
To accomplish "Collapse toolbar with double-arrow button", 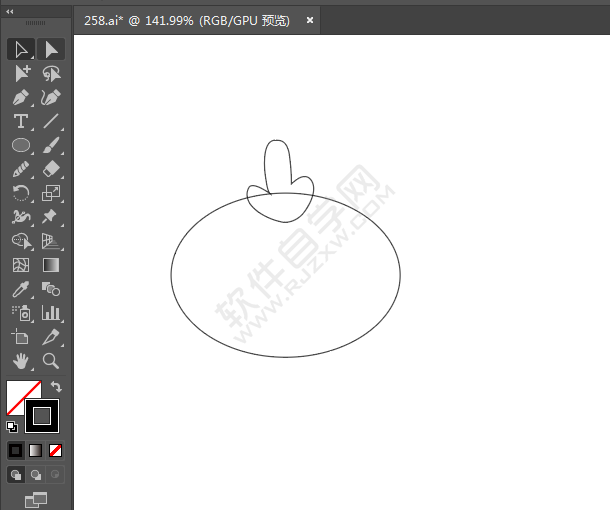I will pyautogui.click(x=10, y=12).
